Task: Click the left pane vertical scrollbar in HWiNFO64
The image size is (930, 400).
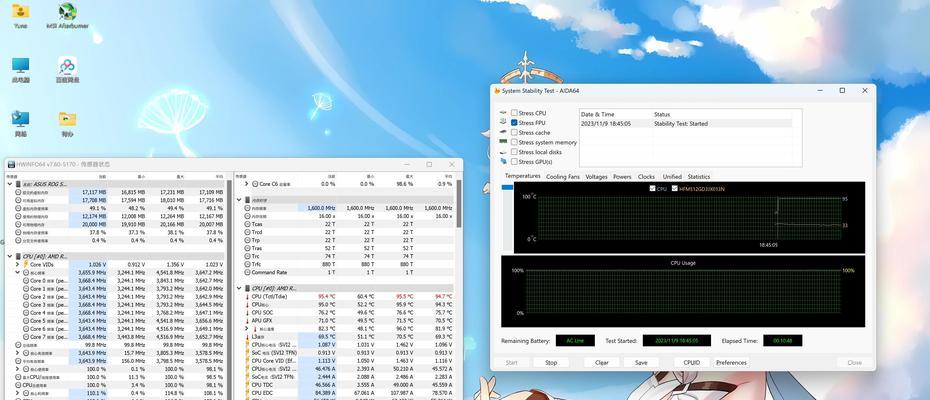Action: 230,290
